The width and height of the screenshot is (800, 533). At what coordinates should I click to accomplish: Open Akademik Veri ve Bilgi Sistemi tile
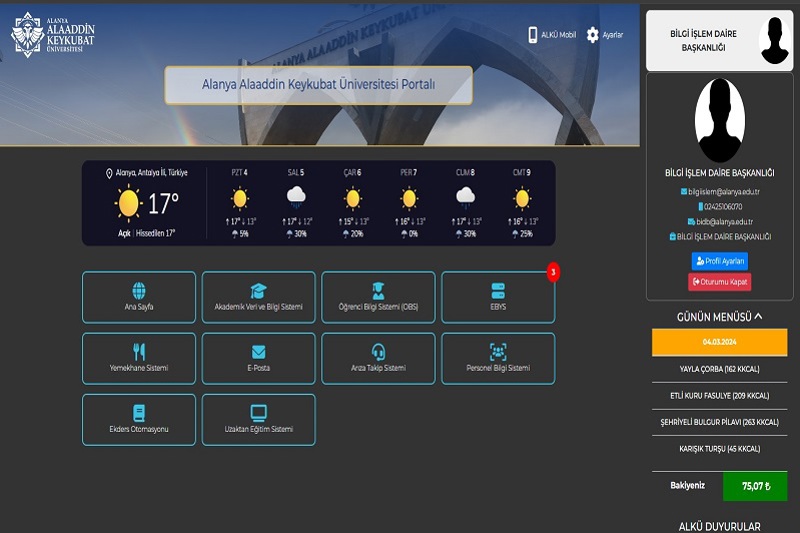259,297
